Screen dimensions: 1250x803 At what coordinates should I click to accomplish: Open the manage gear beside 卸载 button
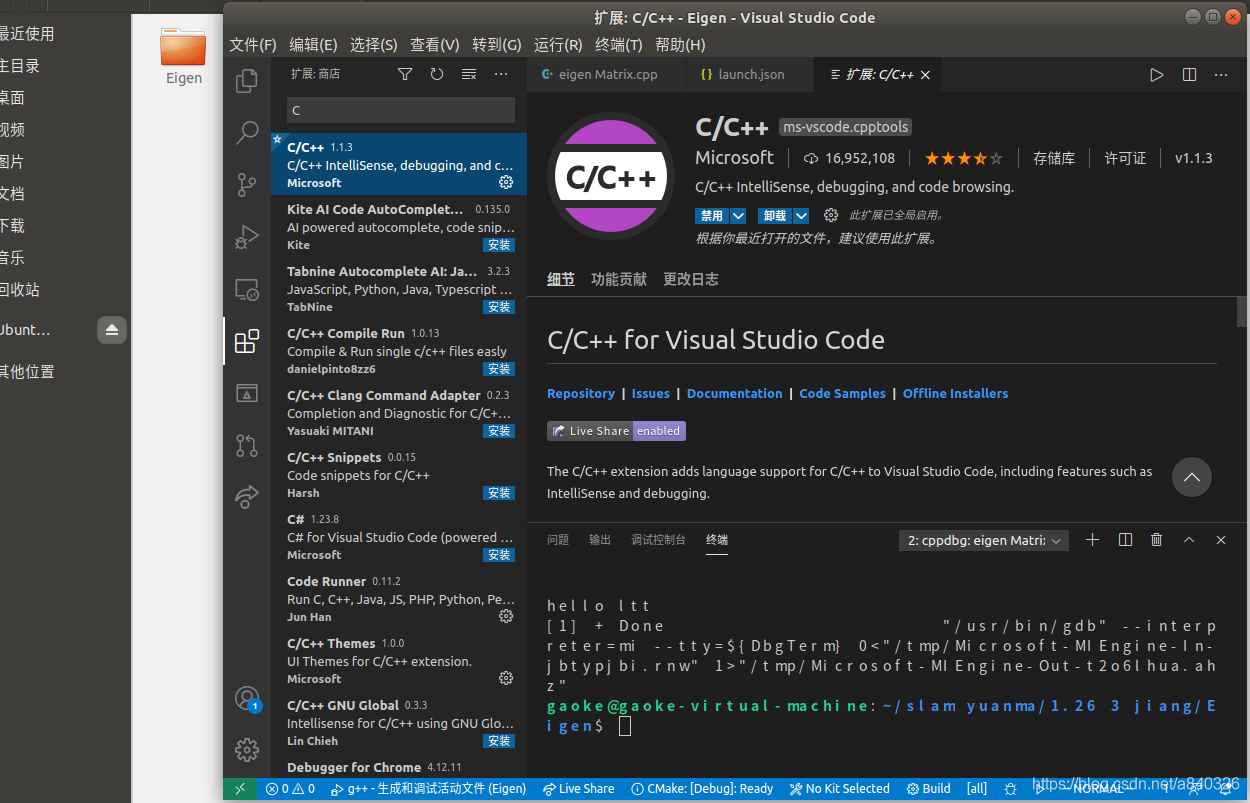click(830, 215)
